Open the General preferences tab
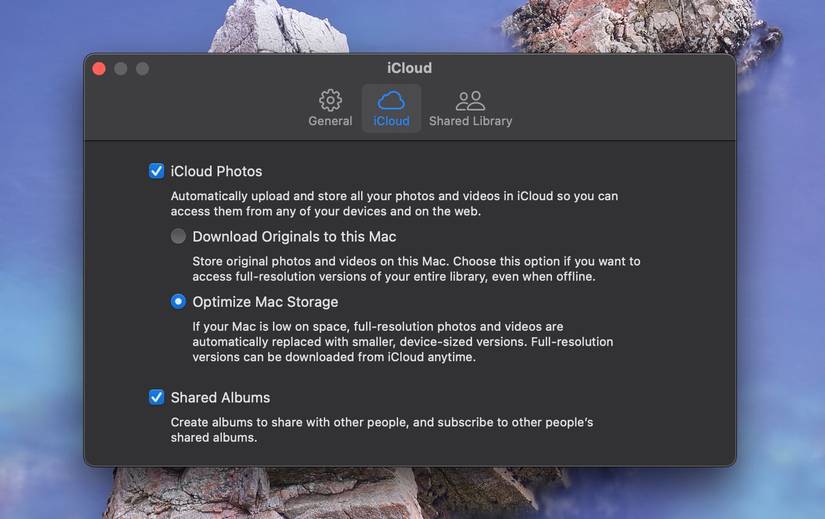 point(330,108)
